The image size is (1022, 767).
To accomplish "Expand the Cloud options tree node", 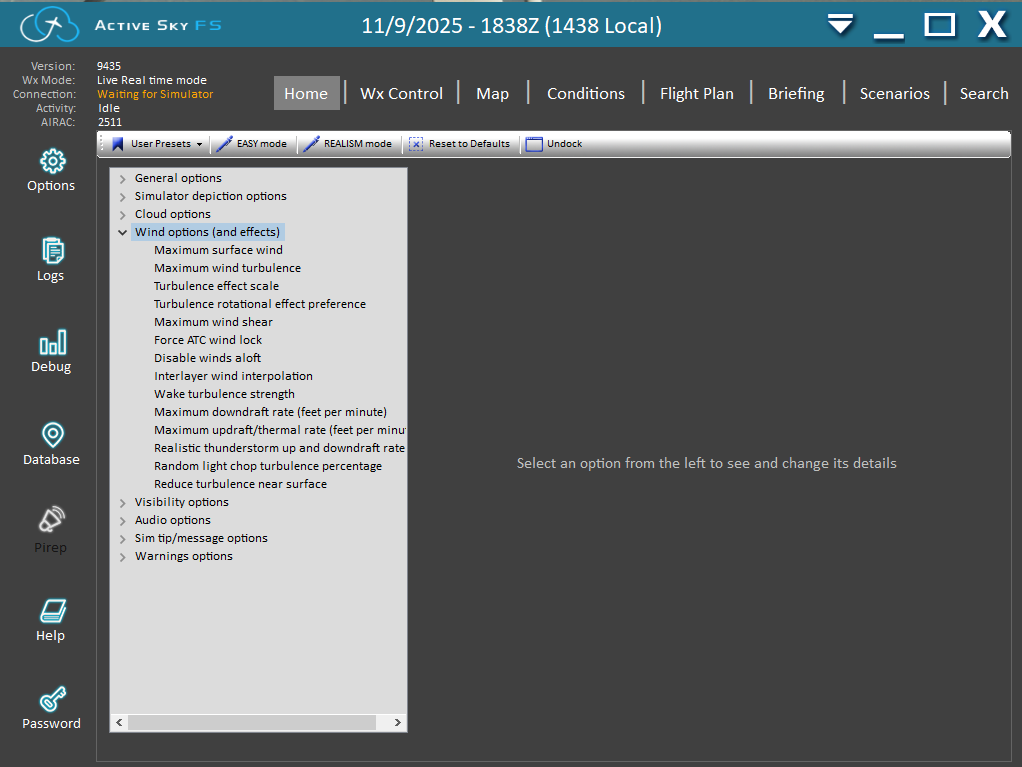I will click(x=122, y=214).
